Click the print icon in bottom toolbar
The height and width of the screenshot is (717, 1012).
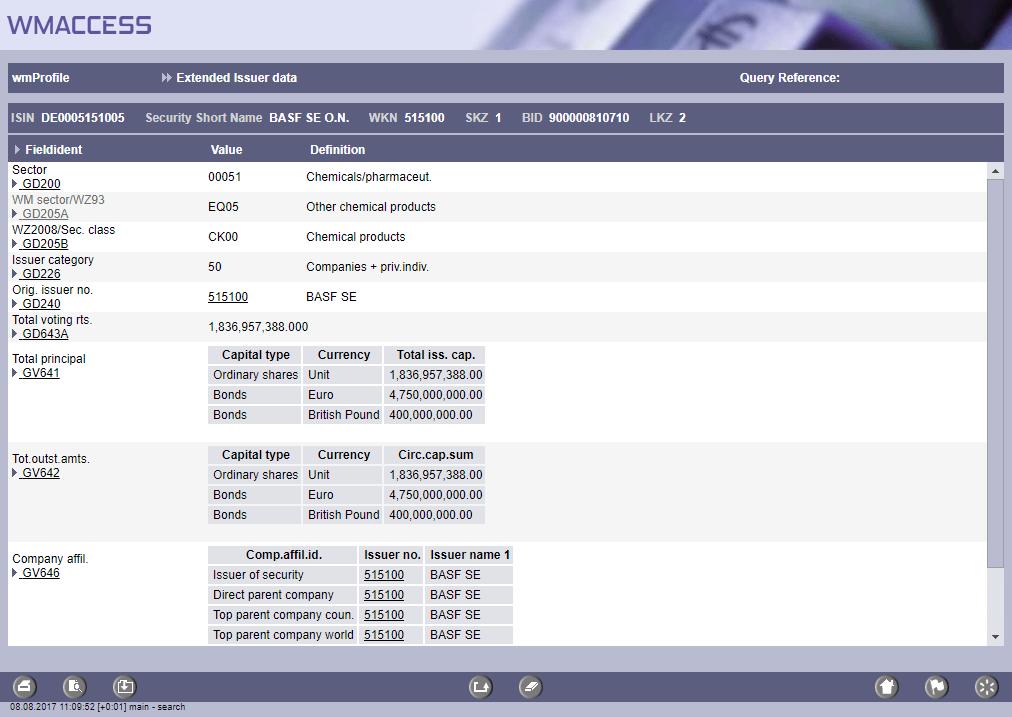click(x=25, y=687)
